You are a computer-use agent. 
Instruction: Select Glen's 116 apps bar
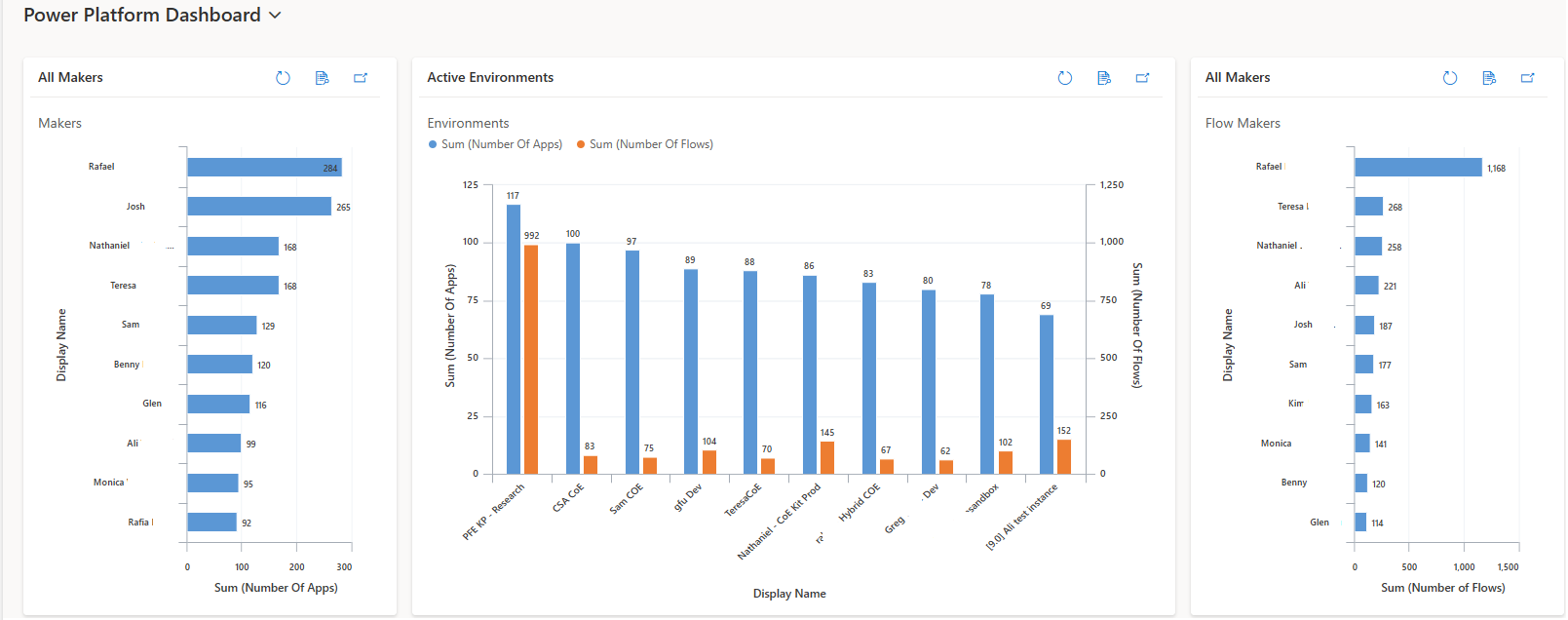coord(218,405)
